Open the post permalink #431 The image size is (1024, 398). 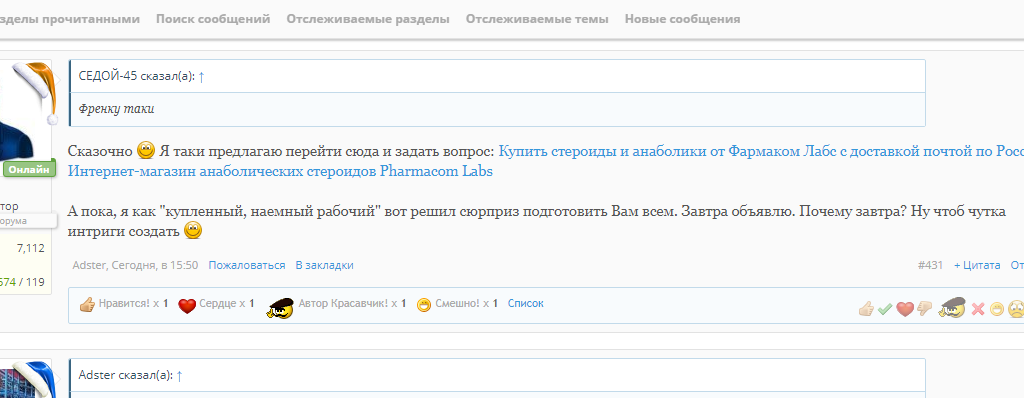pos(930,265)
